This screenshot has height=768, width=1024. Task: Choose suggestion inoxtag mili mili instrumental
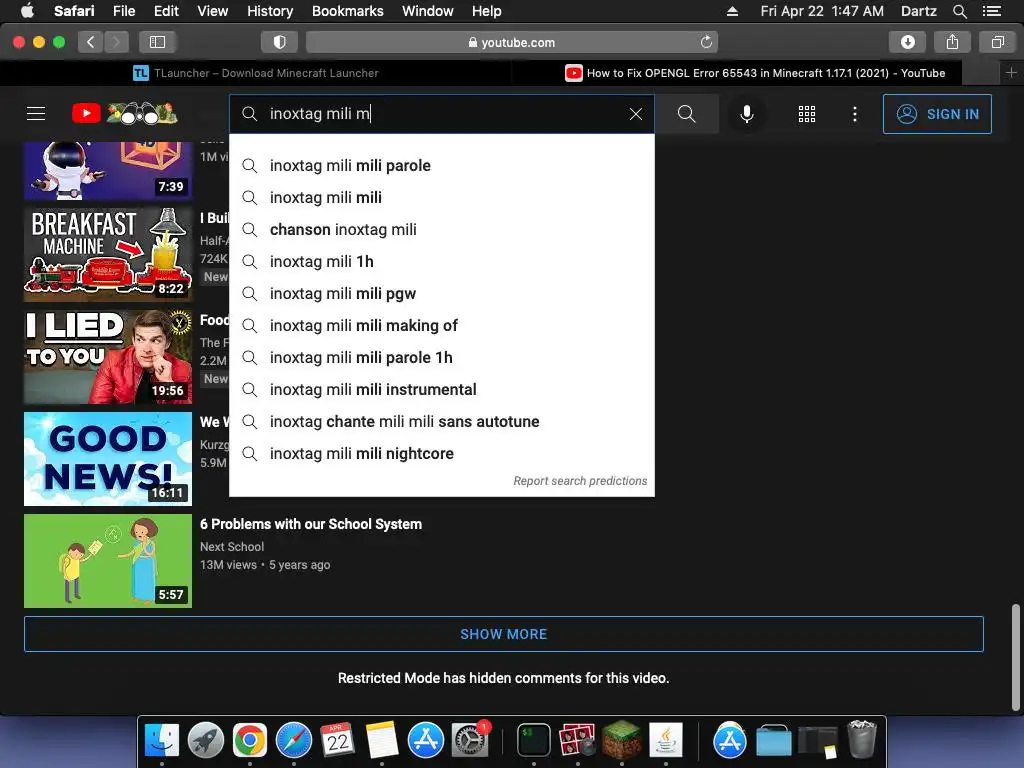tap(441, 390)
